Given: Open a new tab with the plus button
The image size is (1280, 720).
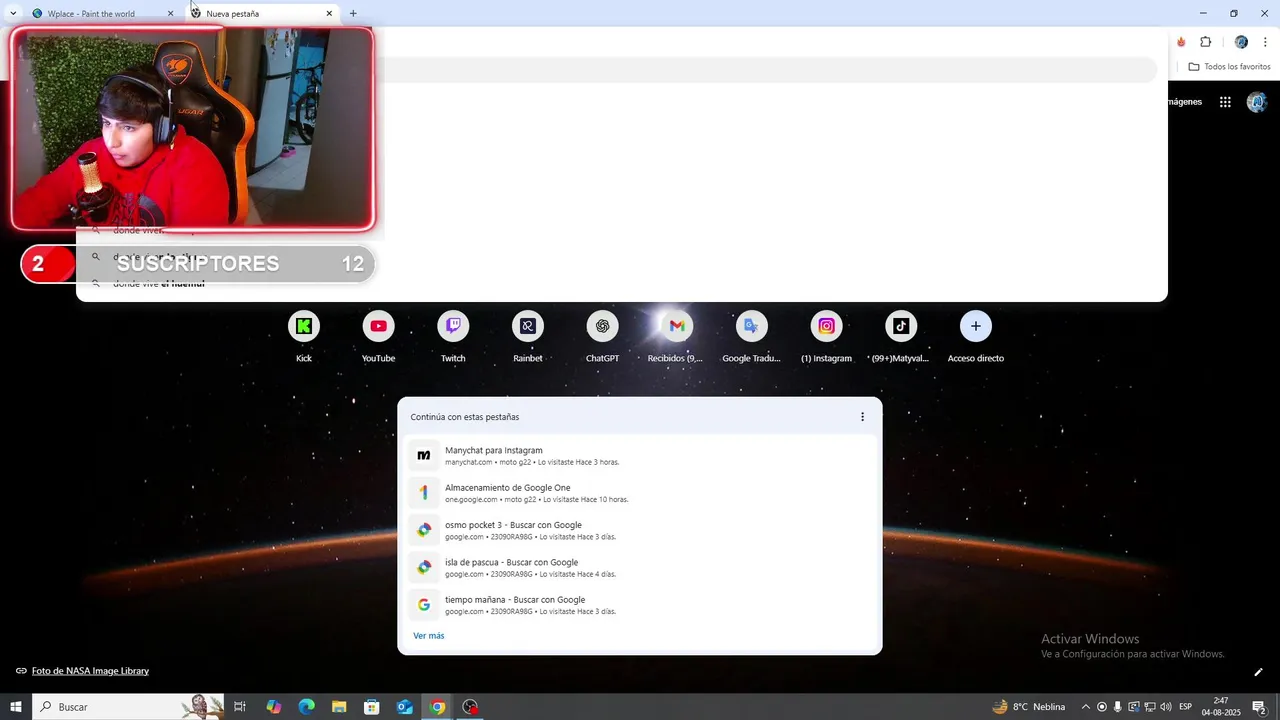Looking at the screenshot, I should coord(353,14).
